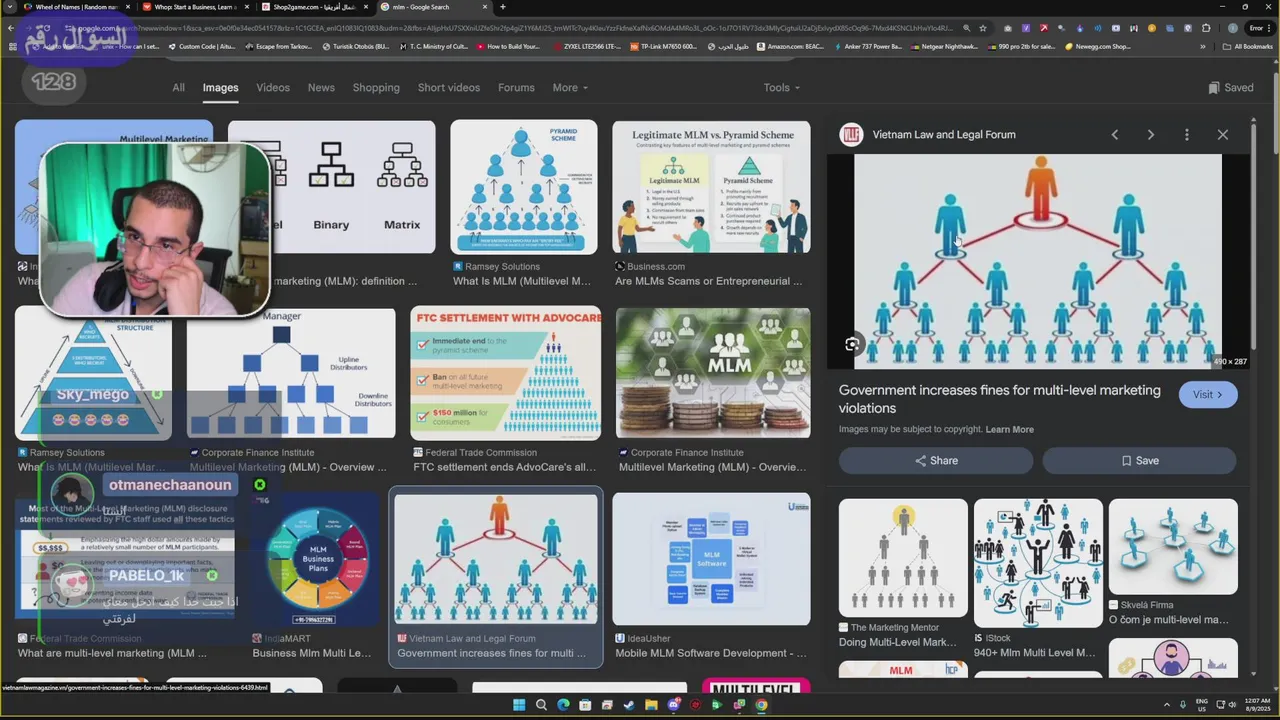Close the image preview panel
Image resolution: width=1280 pixels, height=720 pixels.
click(x=1222, y=134)
